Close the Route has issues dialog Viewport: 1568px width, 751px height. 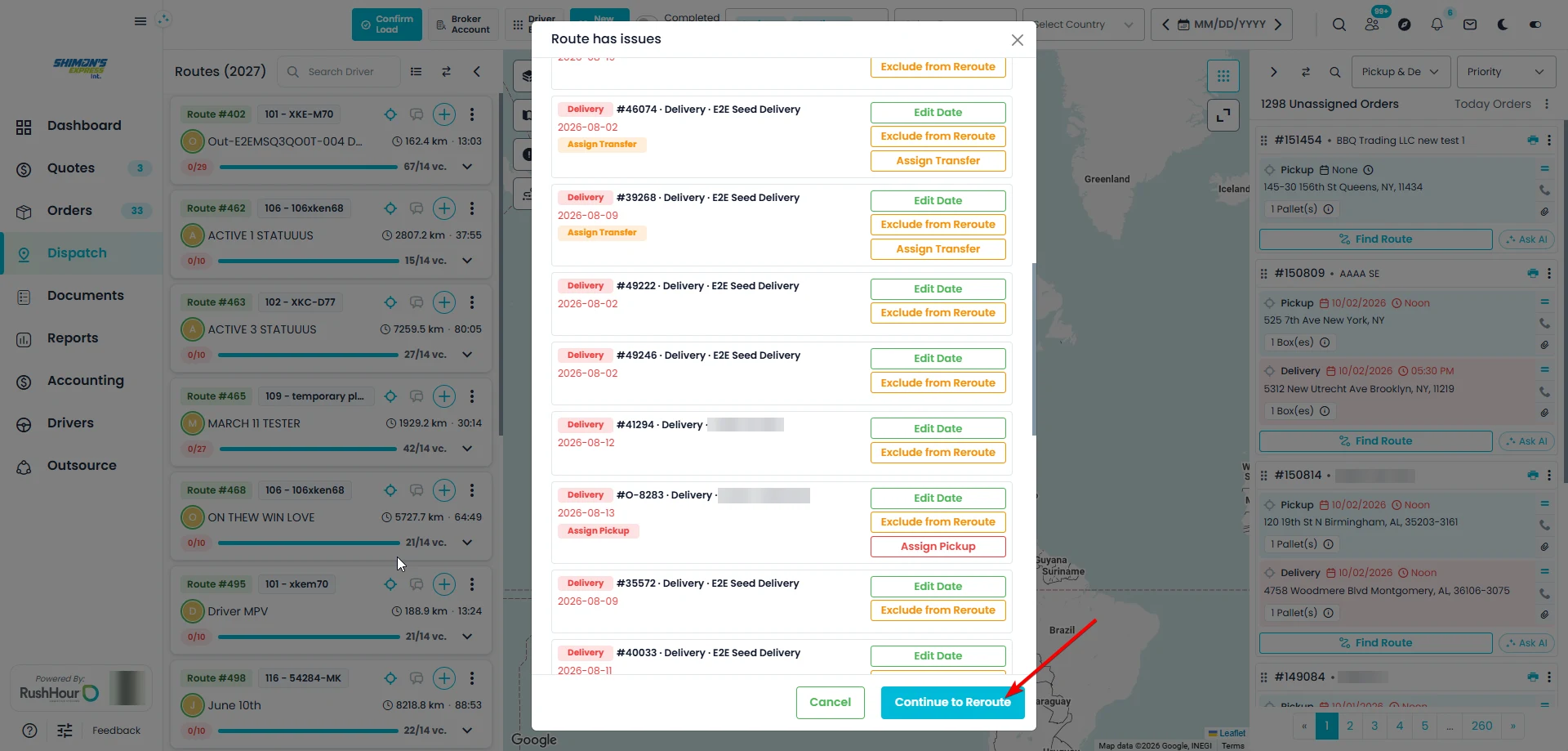tap(1017, 40)
